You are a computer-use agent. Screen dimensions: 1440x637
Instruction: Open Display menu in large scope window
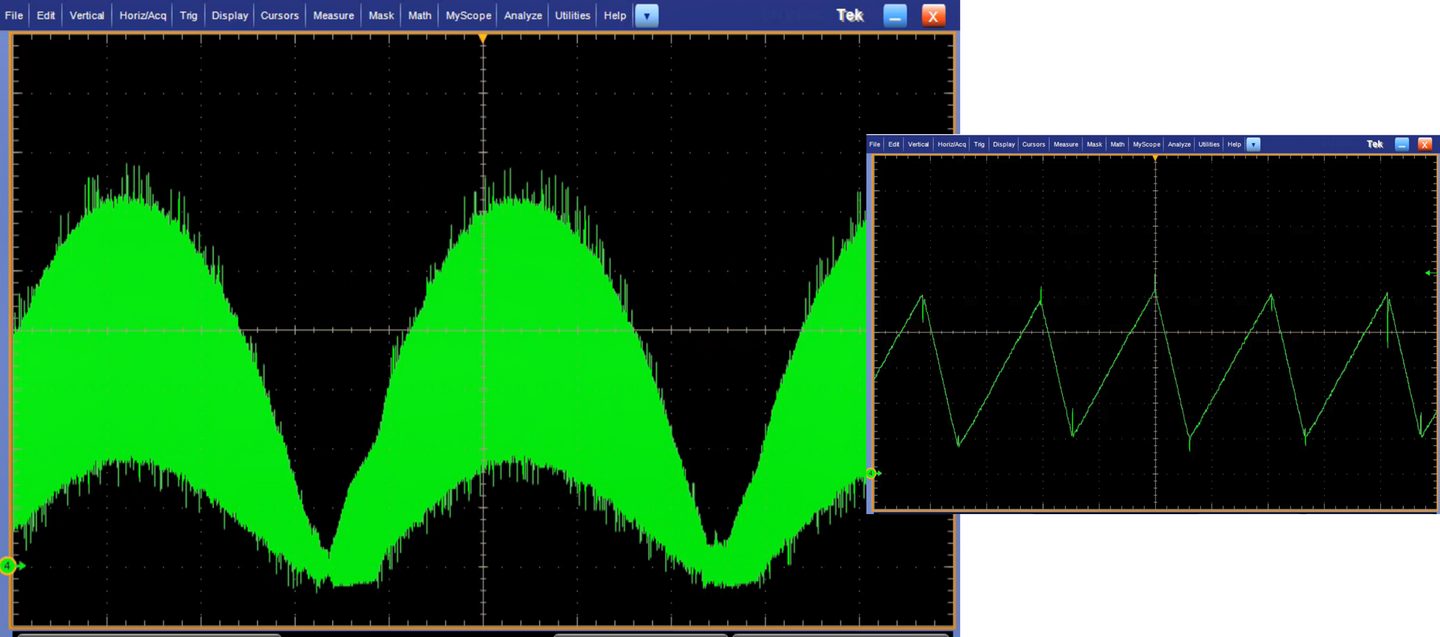[230, 15]
